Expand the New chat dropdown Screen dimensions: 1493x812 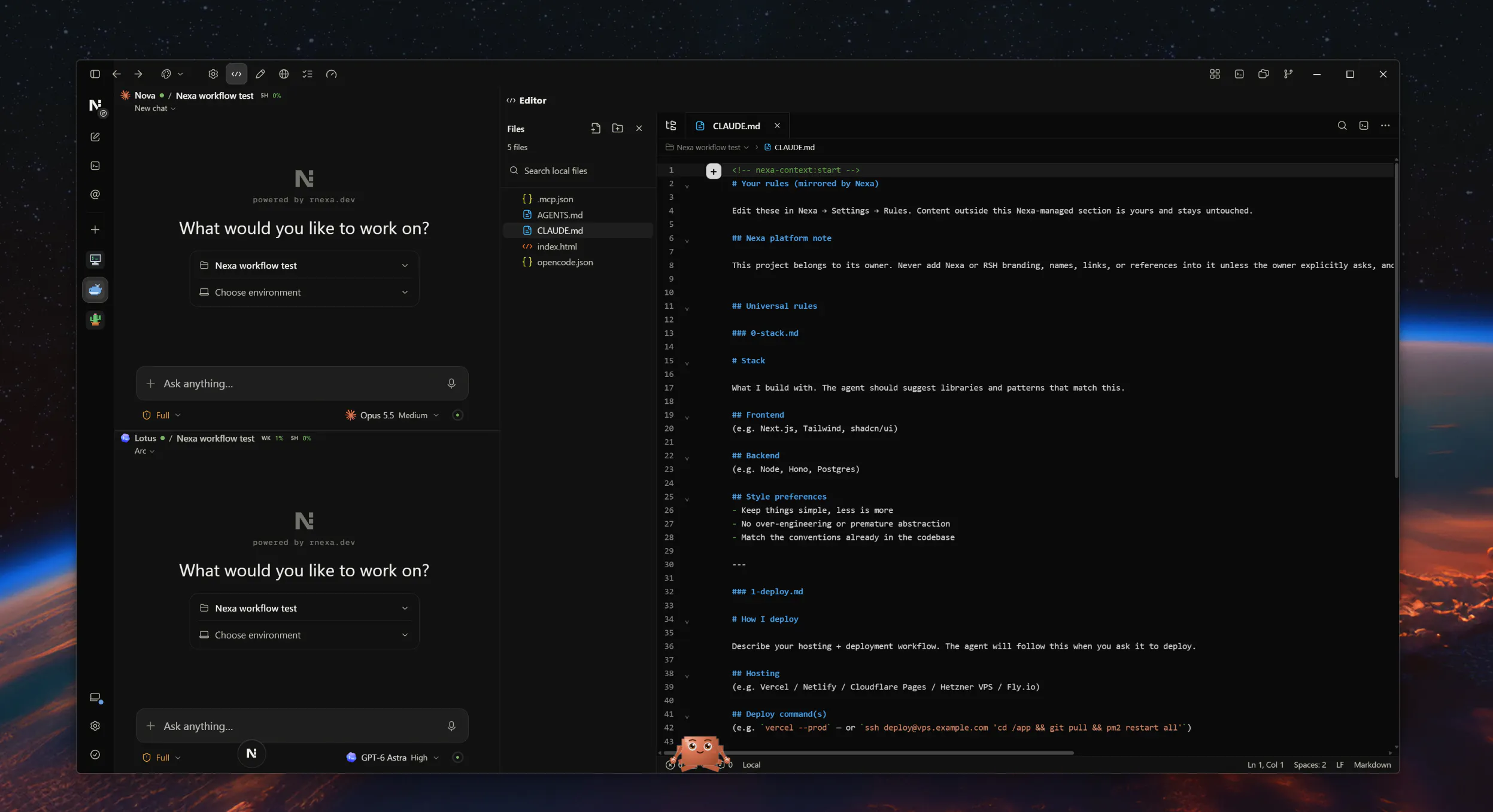pos(155,108)
